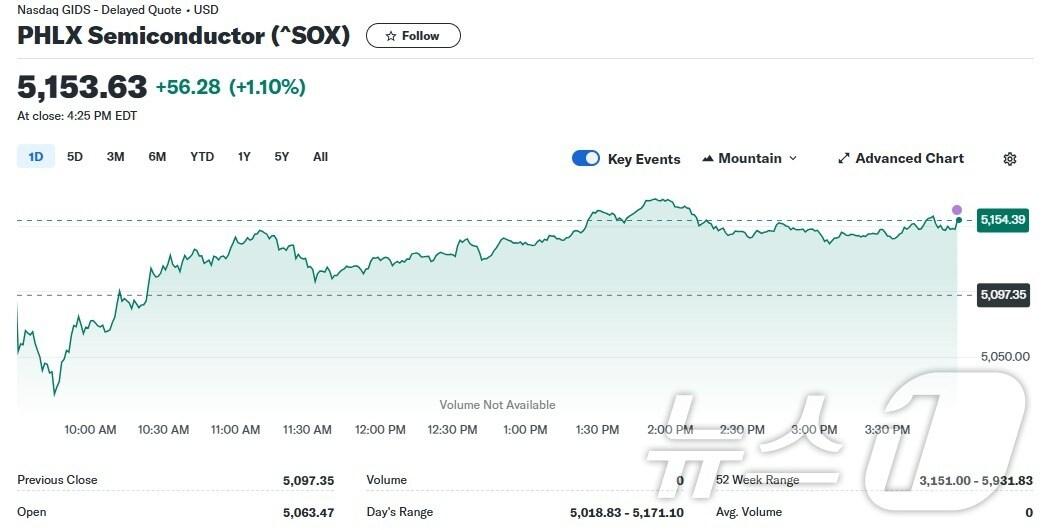This screenshot has height=530, width=1045.
Task: Switch chart to 1Y range
Action: point(244,157)
